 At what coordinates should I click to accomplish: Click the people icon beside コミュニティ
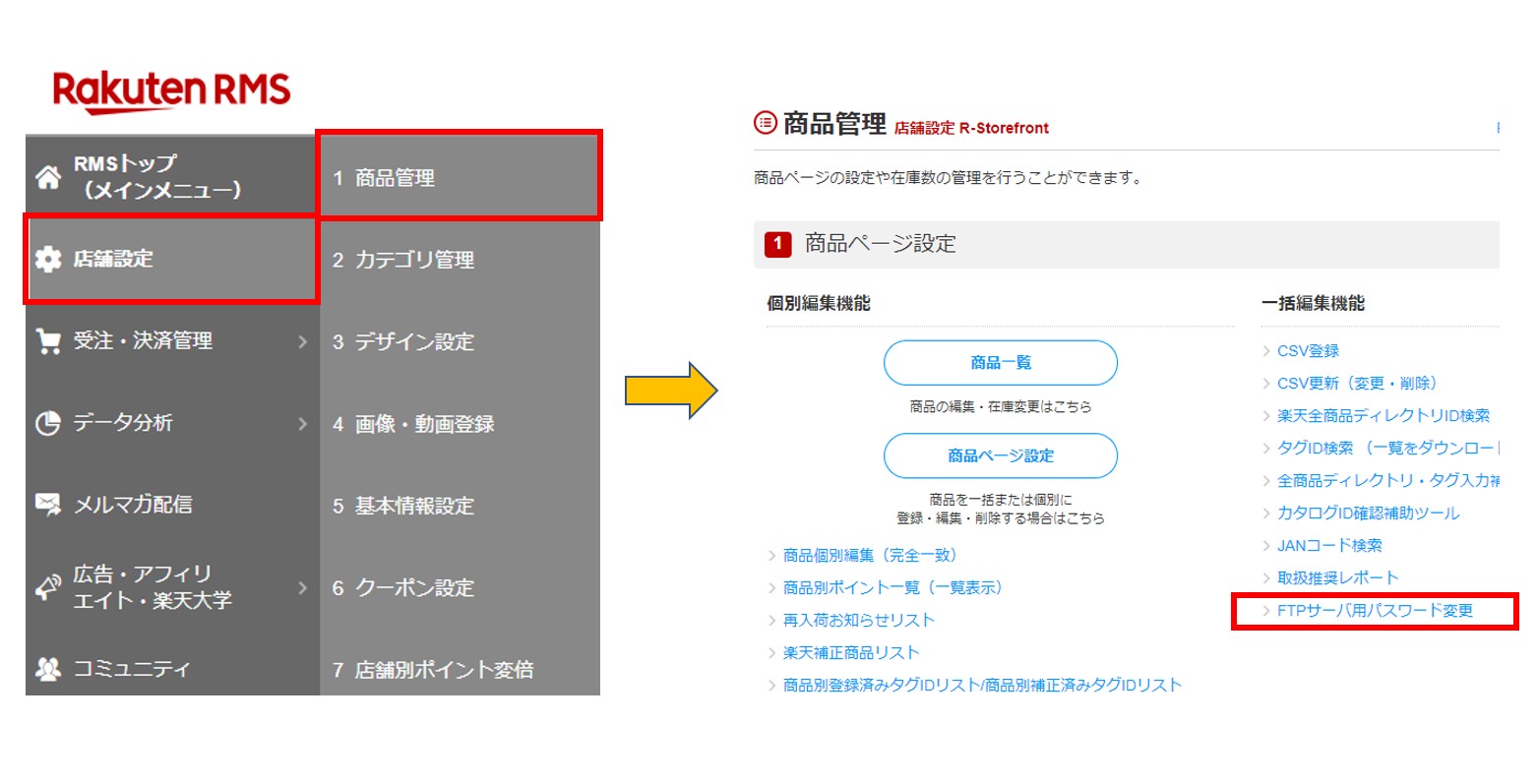48,669
